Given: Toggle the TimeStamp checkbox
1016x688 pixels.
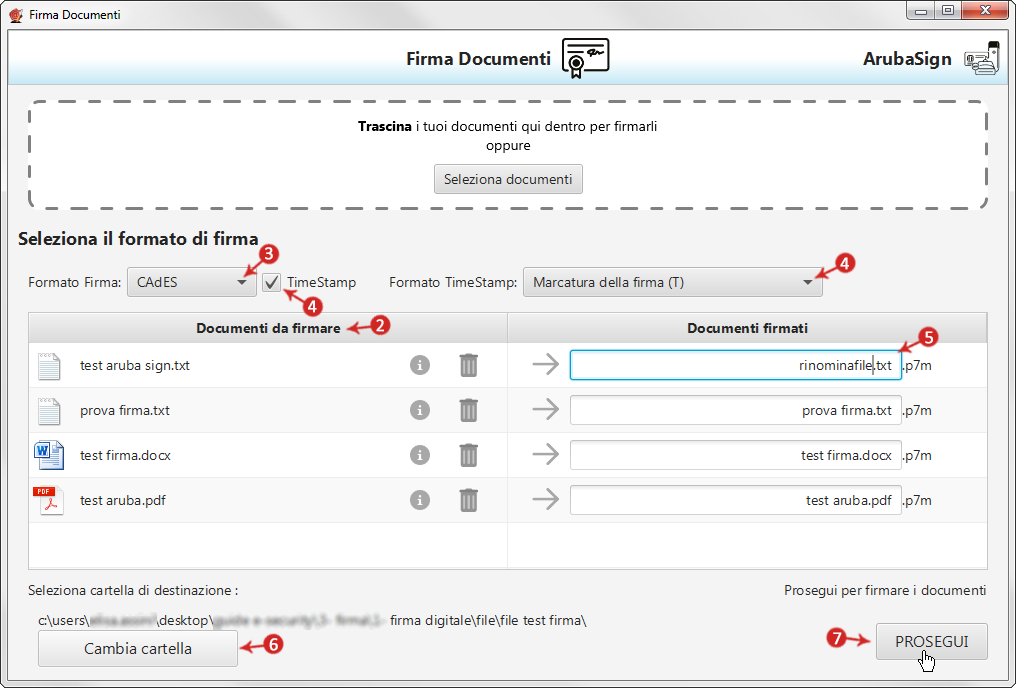Looking at the screenshot, I should [272, 282].
